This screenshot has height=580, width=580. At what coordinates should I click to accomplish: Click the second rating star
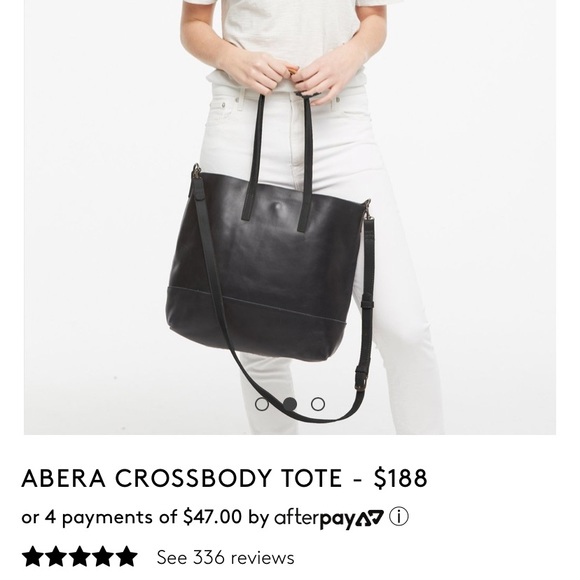pos(55,556)
